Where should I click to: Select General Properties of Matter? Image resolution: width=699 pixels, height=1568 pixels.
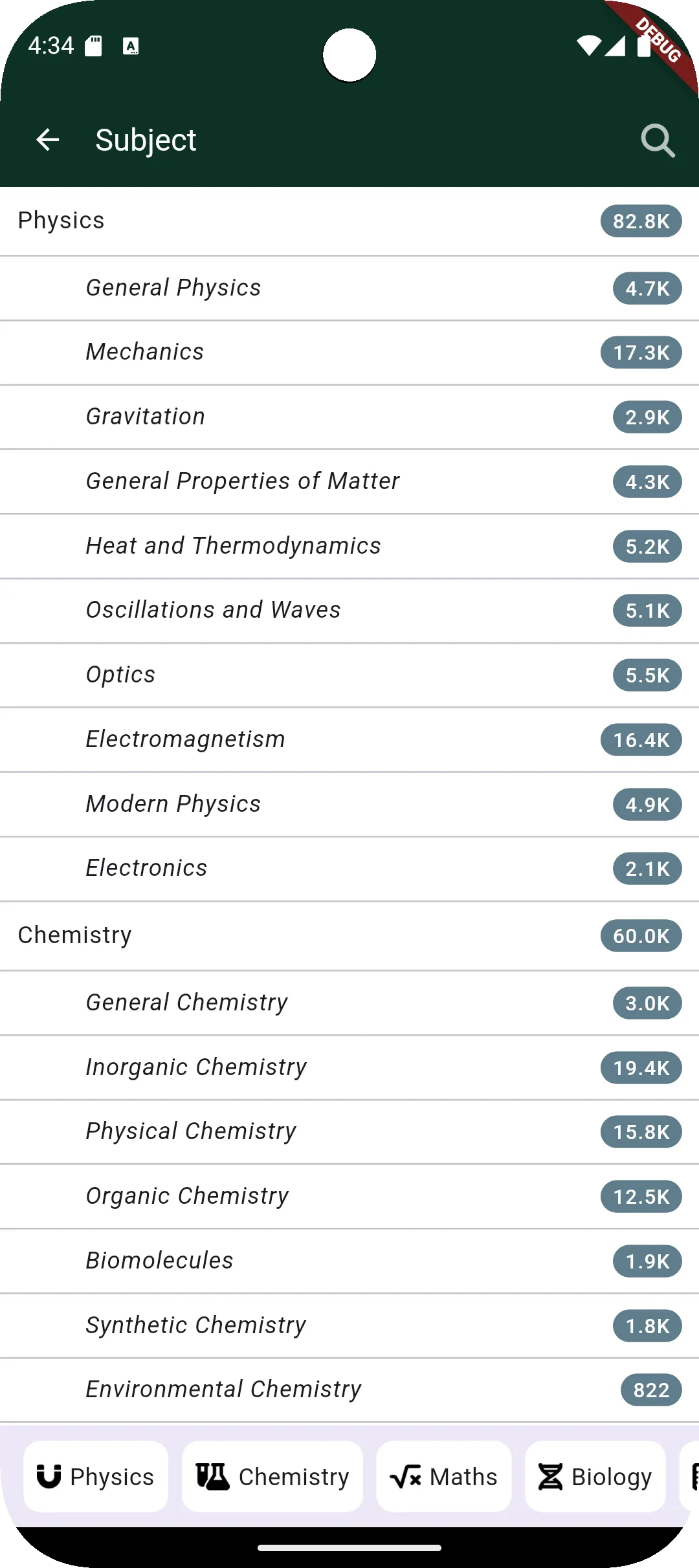[243, 481]
